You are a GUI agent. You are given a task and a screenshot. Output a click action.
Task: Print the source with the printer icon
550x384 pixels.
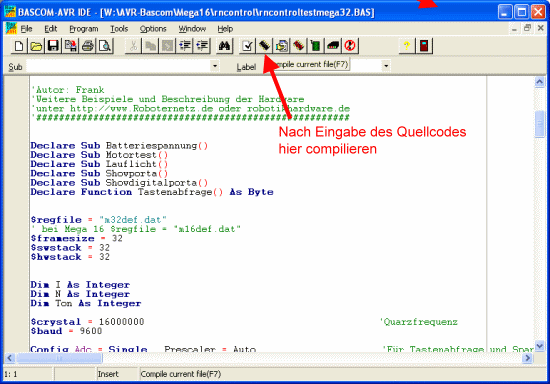[88, 46]
